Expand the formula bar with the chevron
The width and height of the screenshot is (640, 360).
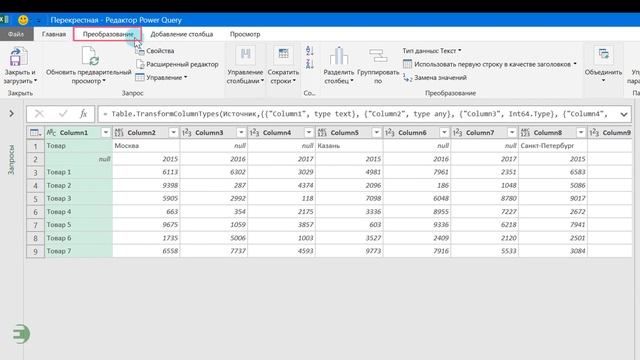click(x=624, y=114)
